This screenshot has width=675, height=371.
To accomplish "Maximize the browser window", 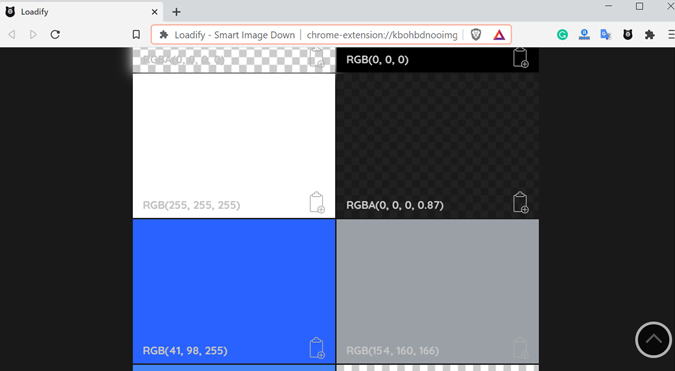I will [640, 6].
